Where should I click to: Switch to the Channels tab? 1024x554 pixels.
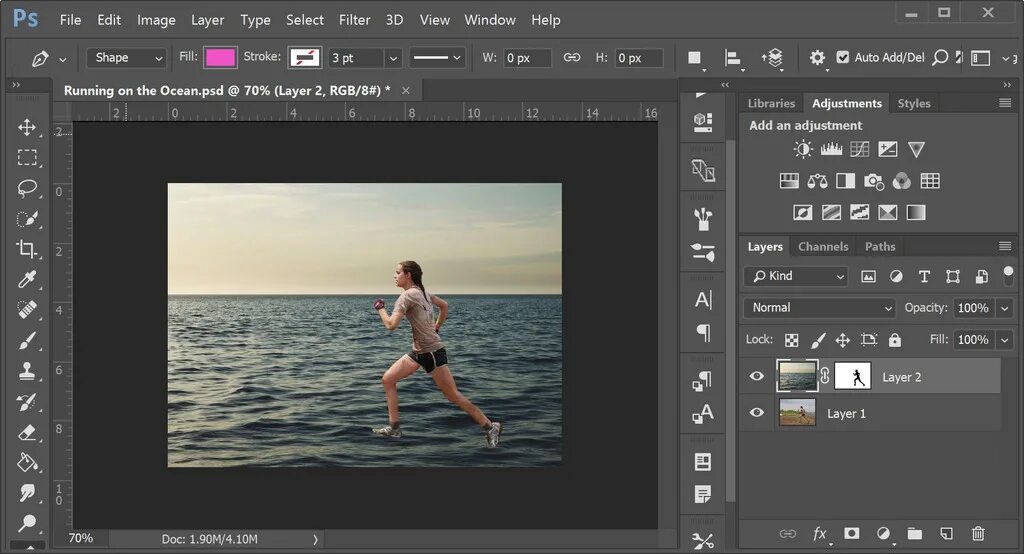[x=822, y=247]
